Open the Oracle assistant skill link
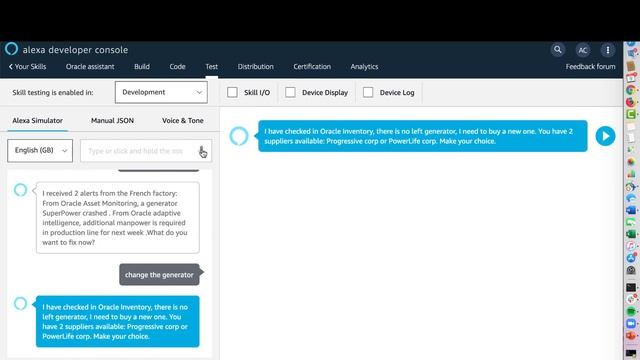The height and width of the screenshot is (360, 640). coord(90,67)
